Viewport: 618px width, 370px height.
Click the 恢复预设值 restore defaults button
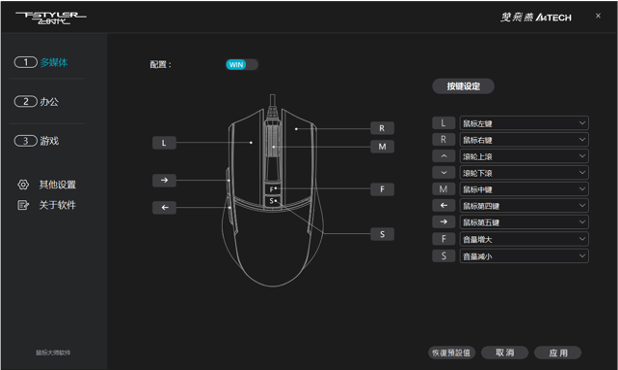coord(451,353)
